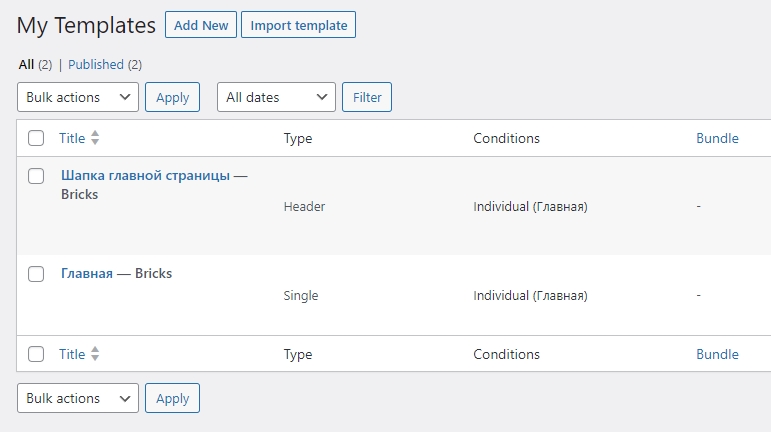Screen dimensions: 771x432
Task: Open the Главная template link
Action: [x=87, y=273]
